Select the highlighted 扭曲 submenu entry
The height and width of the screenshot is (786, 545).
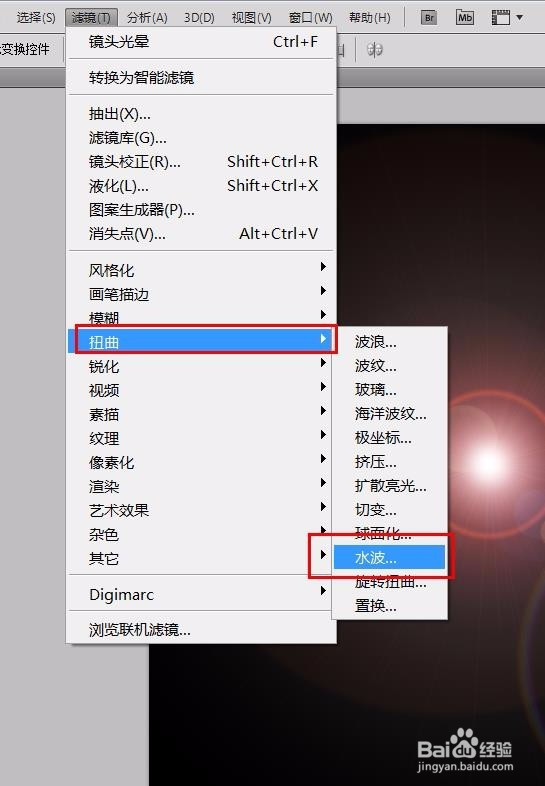coord(202,341)
